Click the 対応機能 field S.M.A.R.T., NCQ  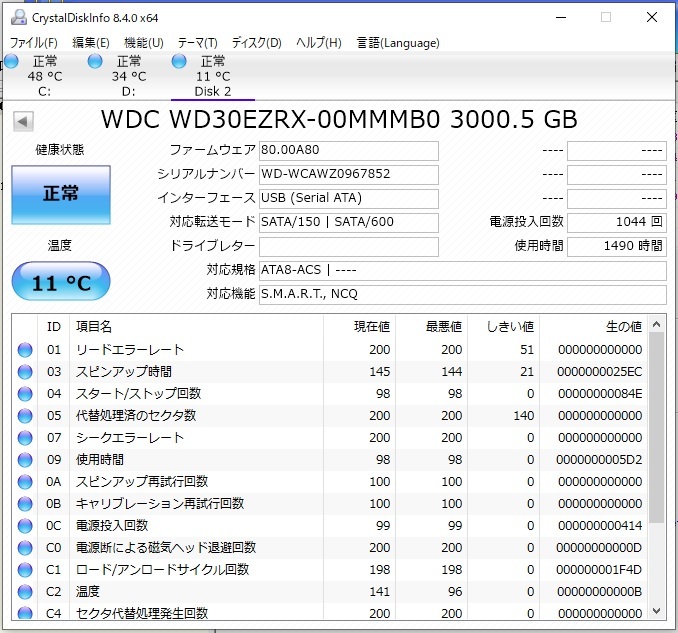click(463, 294)
